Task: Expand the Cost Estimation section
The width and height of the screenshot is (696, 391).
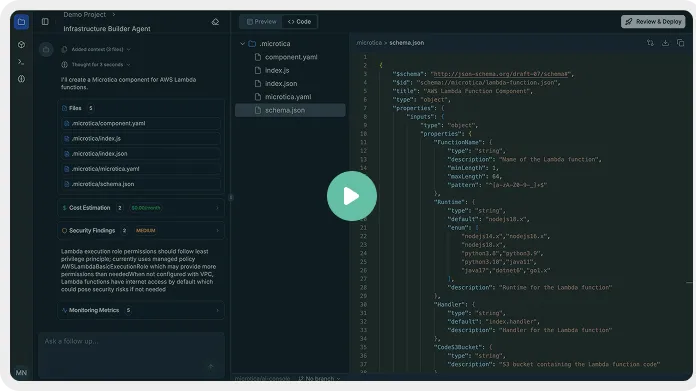Action: tap(141, 208)
